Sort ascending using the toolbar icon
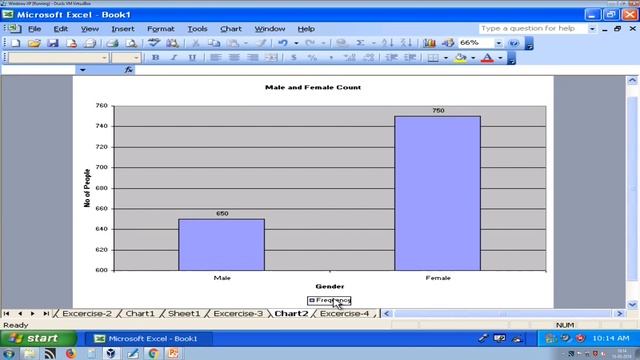The width and height of the screenshot is (640, 360). [387, 43]
